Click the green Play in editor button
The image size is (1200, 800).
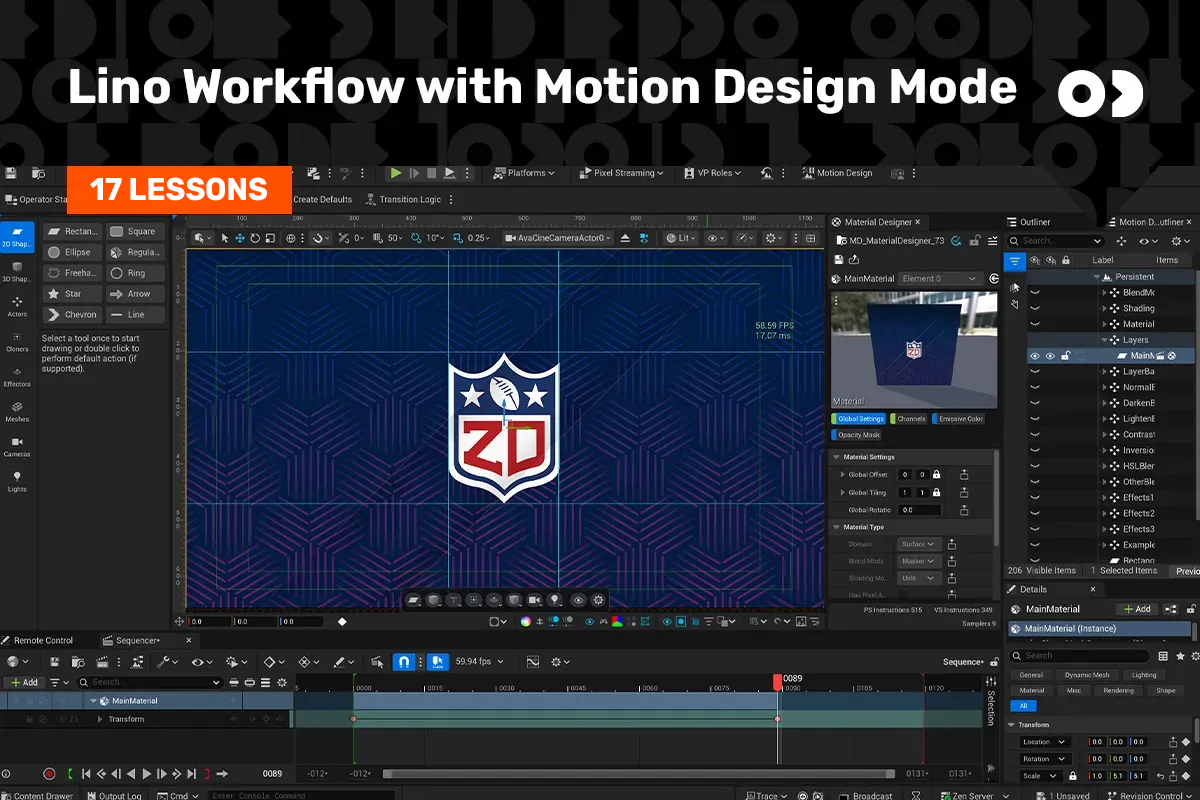396,173
